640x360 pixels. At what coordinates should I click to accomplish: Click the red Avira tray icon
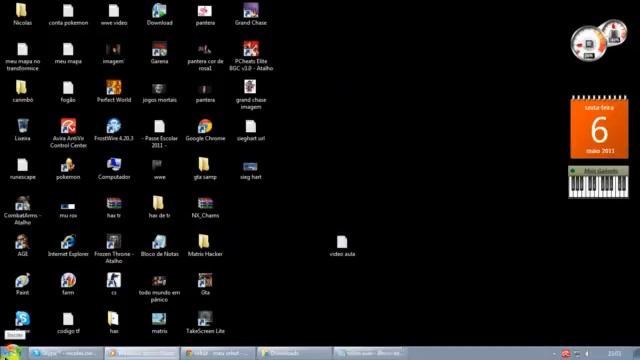[x=566, y=353]
